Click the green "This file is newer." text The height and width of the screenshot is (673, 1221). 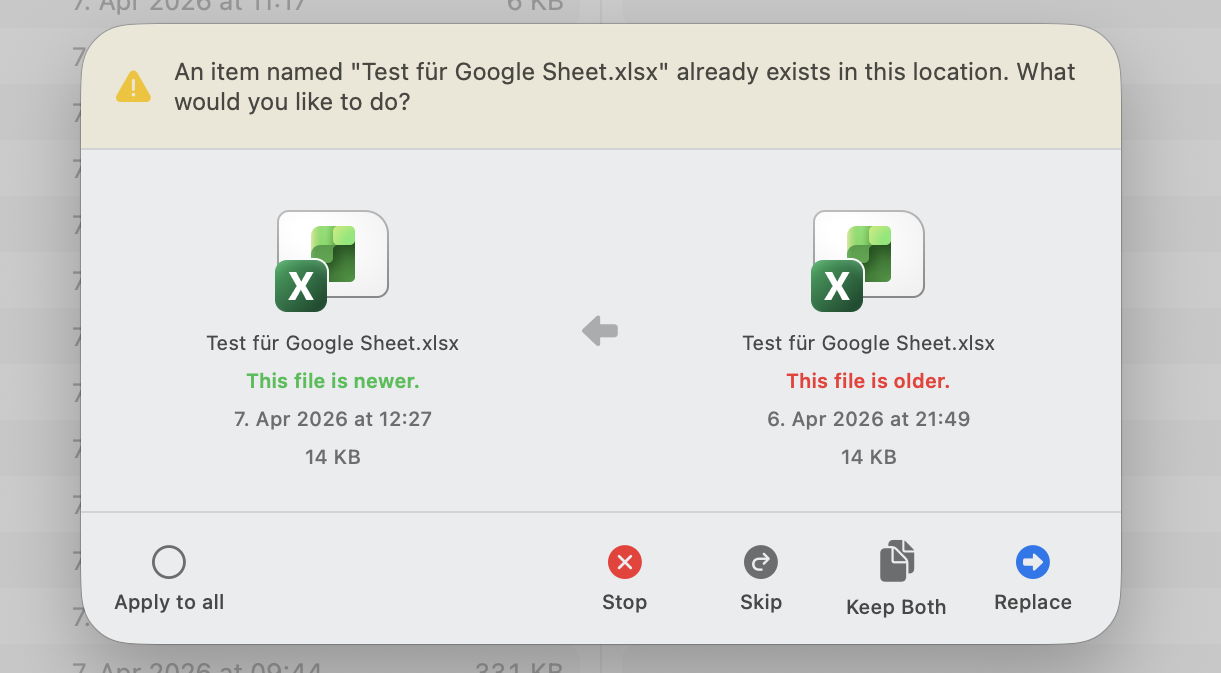click(333, 381)
